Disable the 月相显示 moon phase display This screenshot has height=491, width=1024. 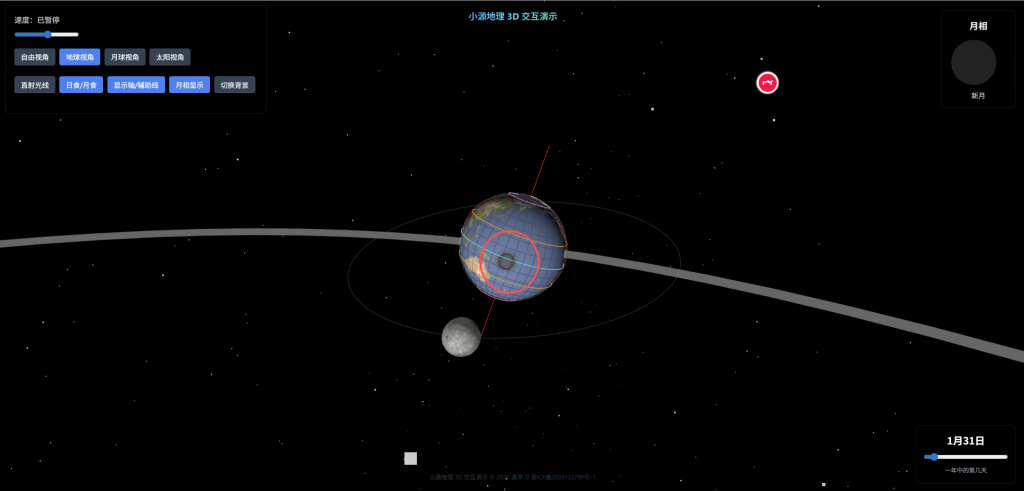click(189, 85)
